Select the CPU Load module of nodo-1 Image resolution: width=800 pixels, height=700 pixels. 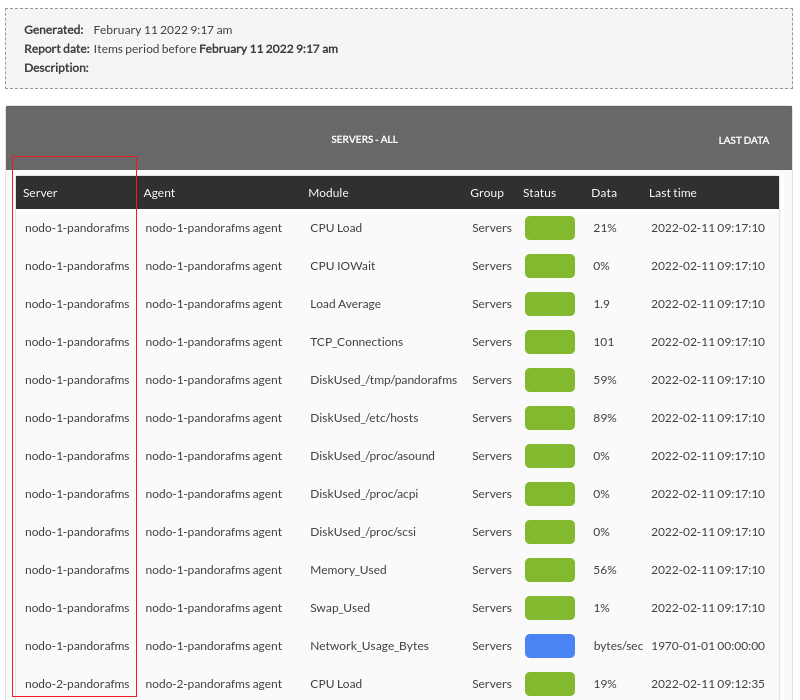click(x=336, y=228)
